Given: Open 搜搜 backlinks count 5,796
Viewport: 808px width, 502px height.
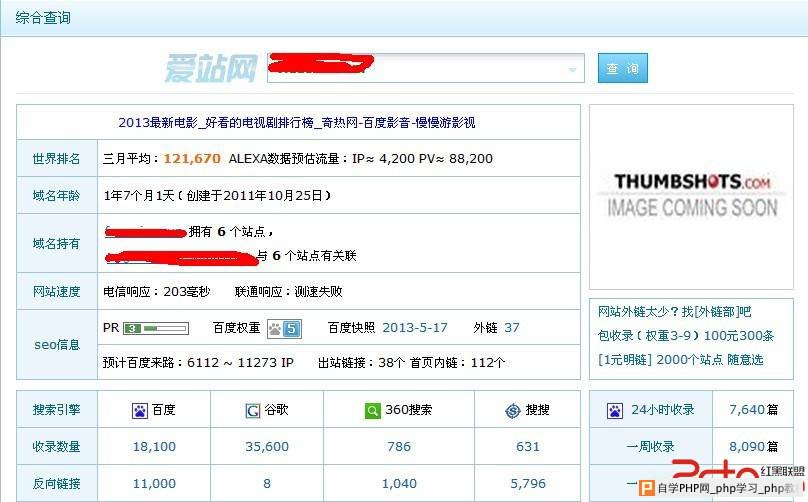Looking at the screenshot, I should click(528, 483).
